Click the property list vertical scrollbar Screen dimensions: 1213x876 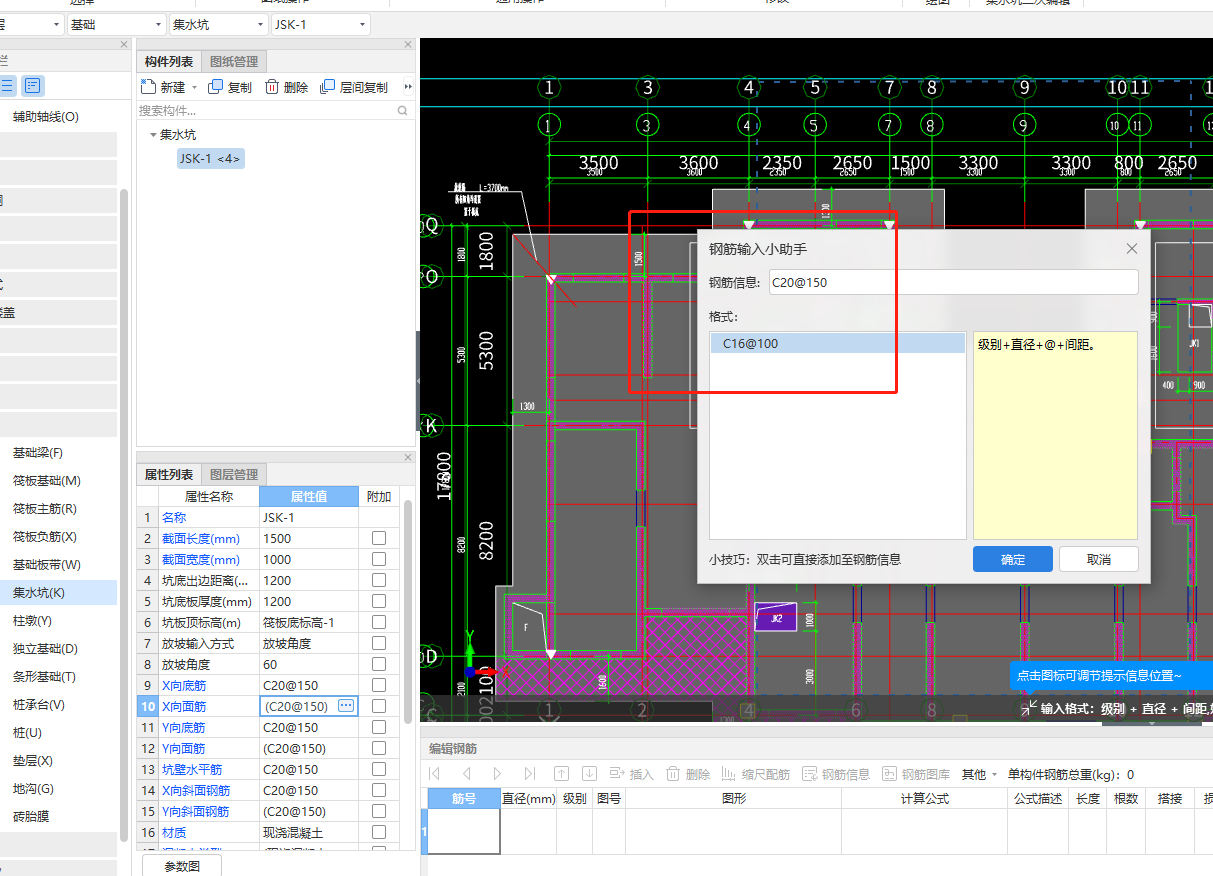pos(408,610)
